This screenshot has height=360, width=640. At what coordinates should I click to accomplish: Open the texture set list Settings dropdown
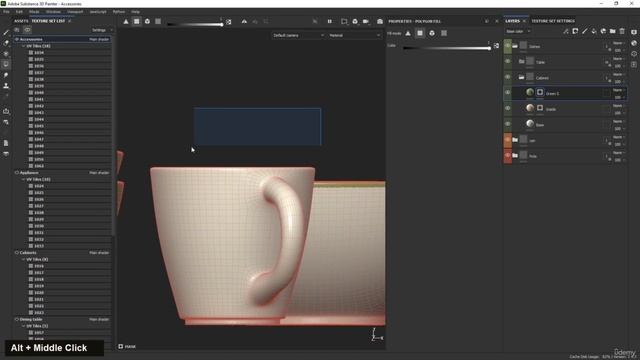click(x=101, y=30)
